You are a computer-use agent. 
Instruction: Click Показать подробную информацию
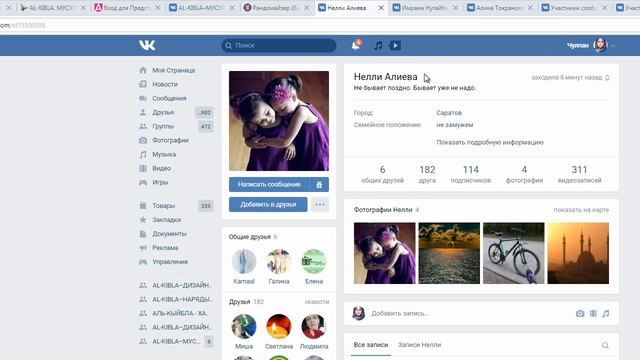click(x=490, y=142)
